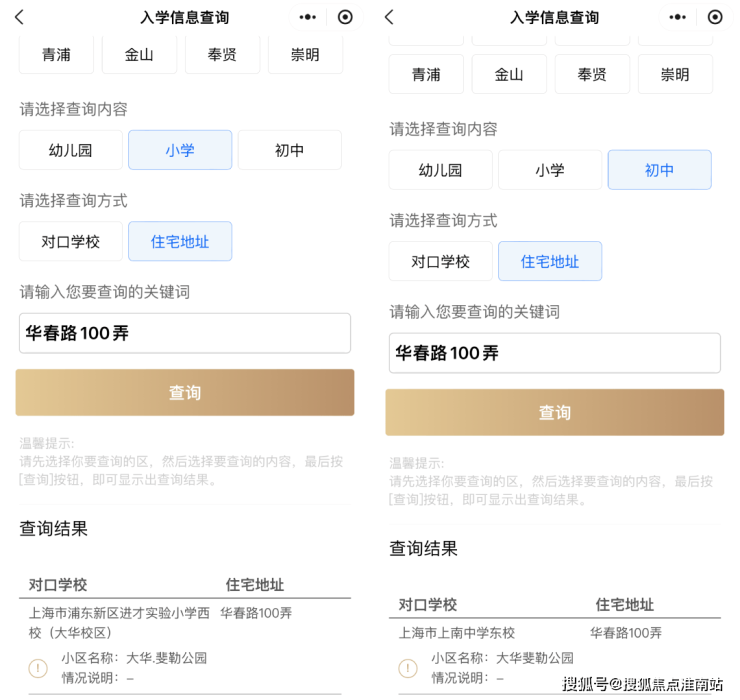Choose 住宅地址 query method on the right screen
The height and width of the screenshot is (700, 740).
tap(550, 261)
